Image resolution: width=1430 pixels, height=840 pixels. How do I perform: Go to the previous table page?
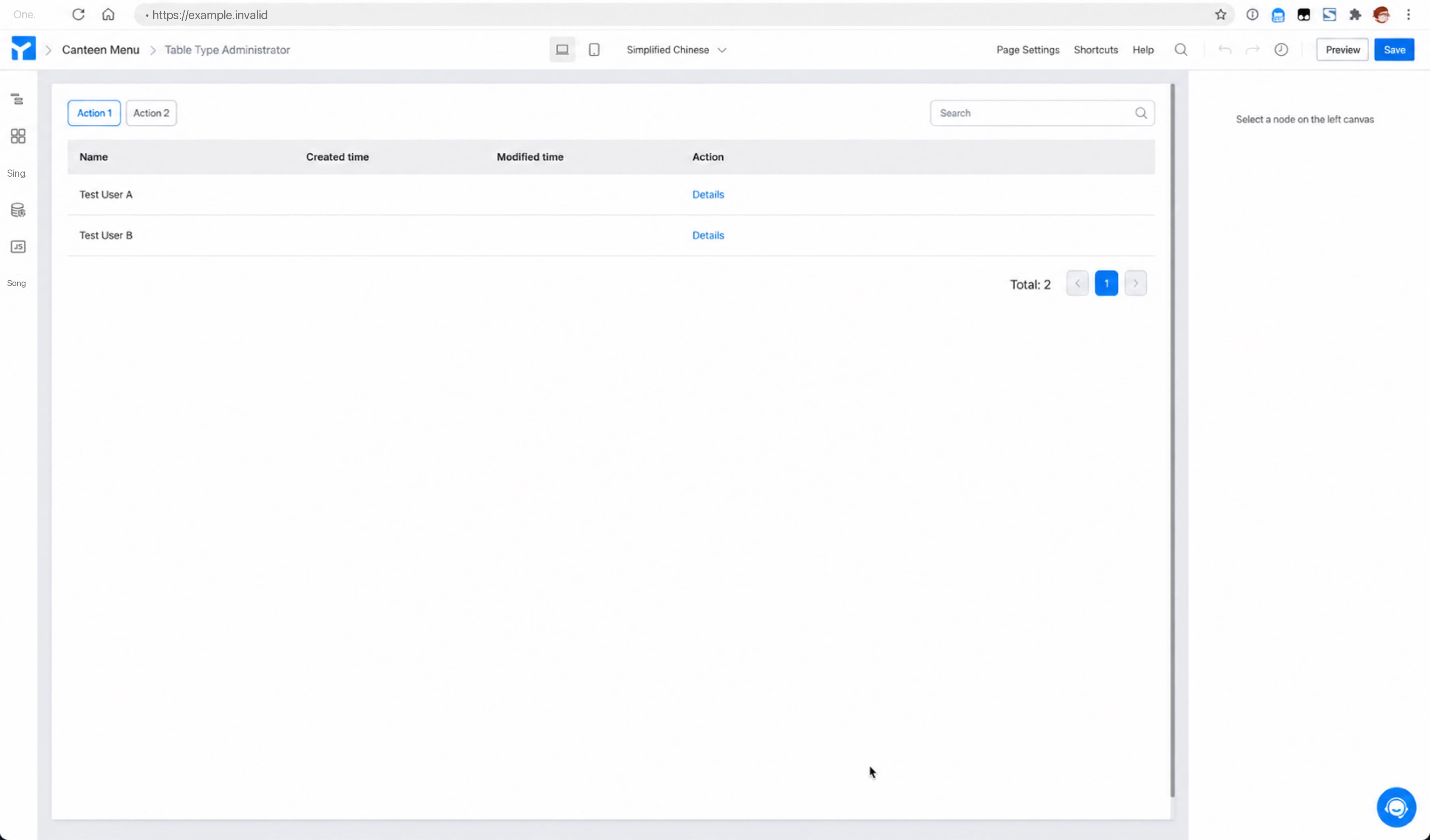pyautogui.click(x=1077, y=283)
